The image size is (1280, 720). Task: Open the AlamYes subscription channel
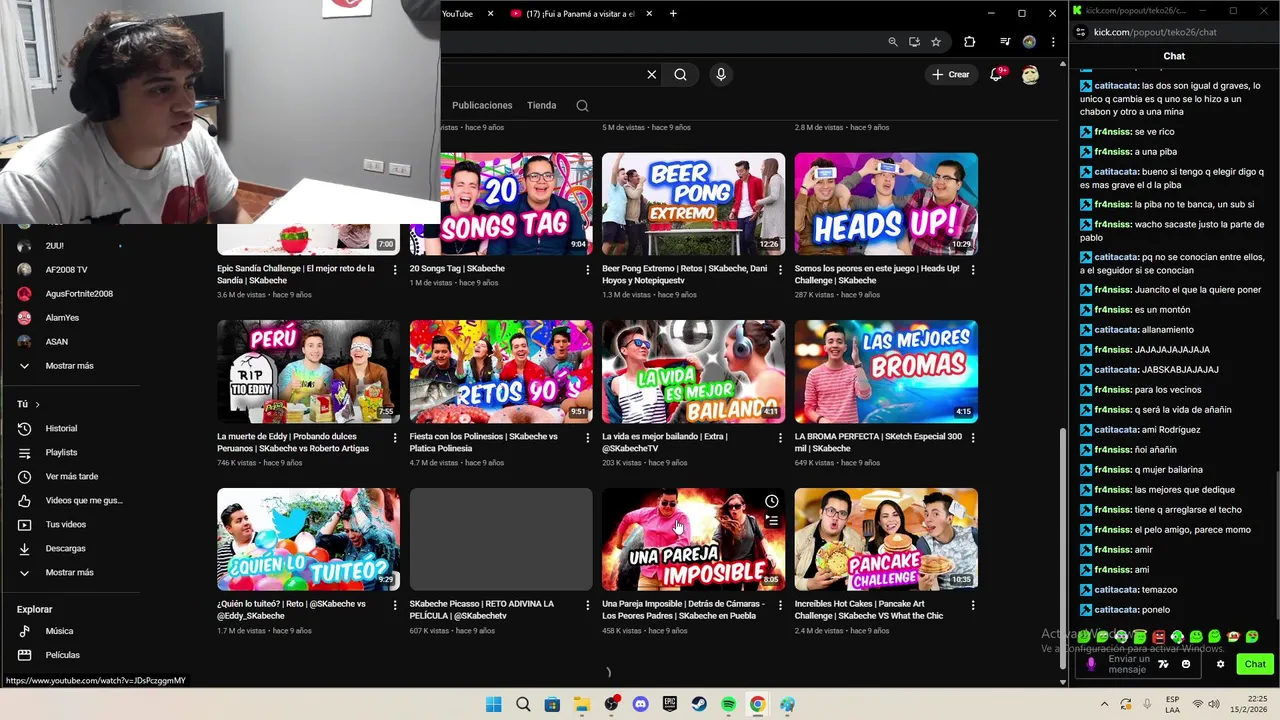(62, 318)
